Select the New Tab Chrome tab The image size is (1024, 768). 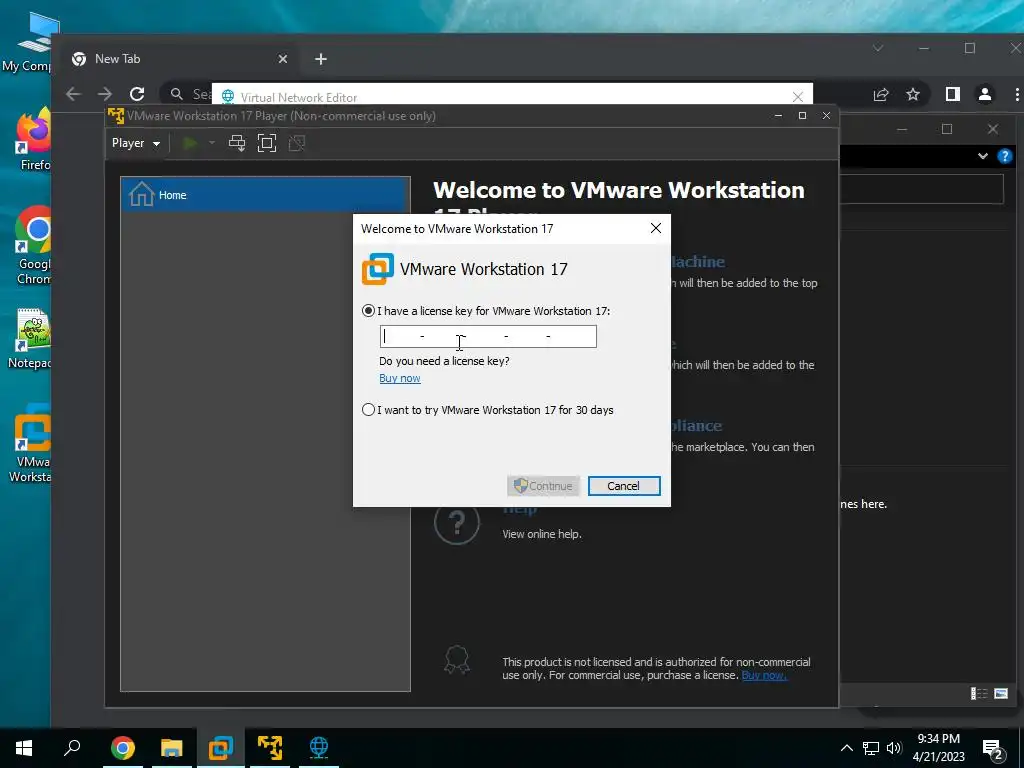tap(180, 59)
